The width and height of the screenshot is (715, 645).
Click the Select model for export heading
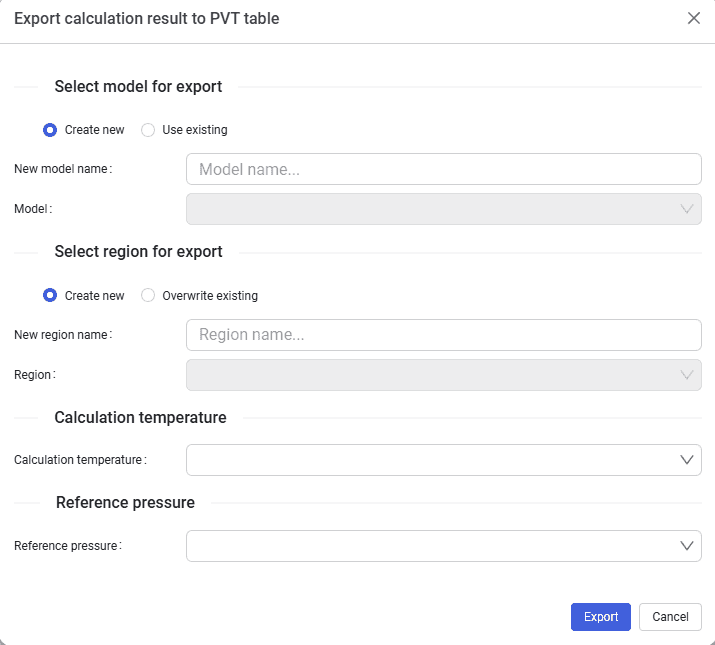(138, 87)
